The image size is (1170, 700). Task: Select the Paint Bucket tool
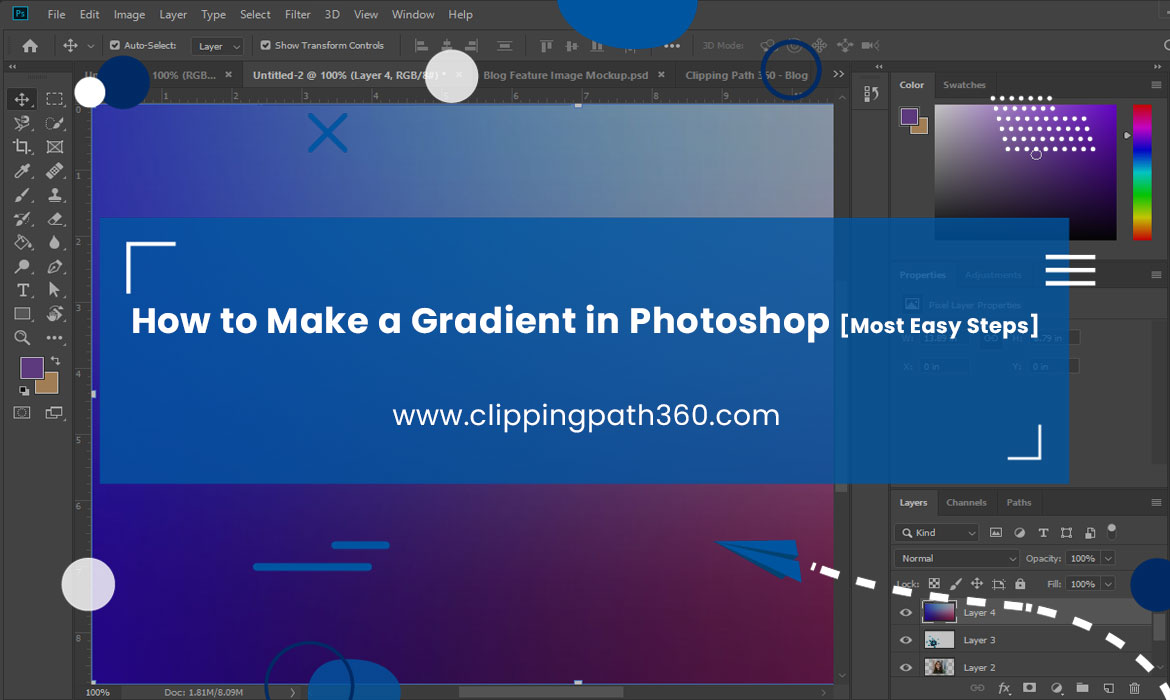(x=22, y=243)
